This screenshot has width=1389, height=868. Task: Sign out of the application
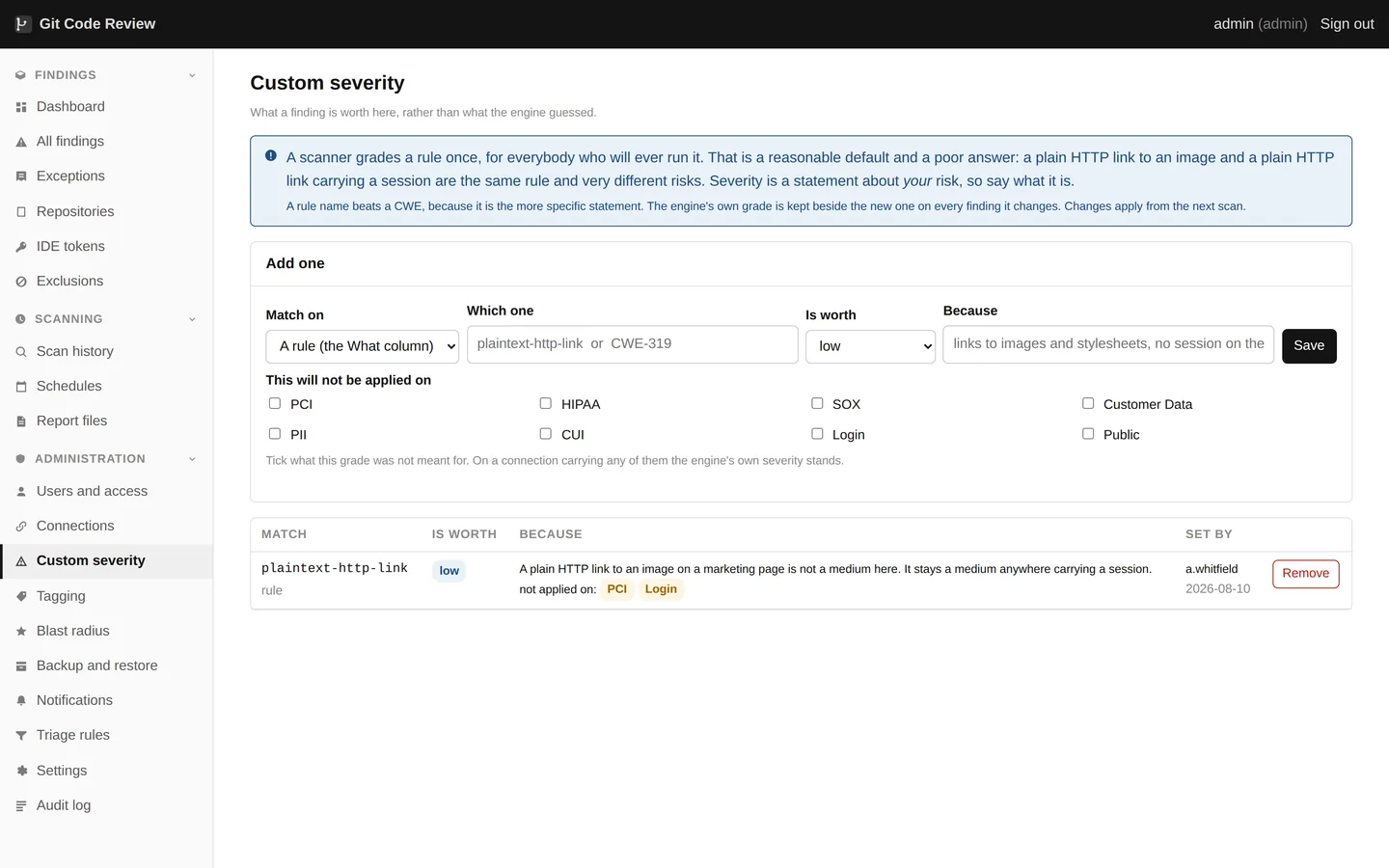(x=1347, y=24)
